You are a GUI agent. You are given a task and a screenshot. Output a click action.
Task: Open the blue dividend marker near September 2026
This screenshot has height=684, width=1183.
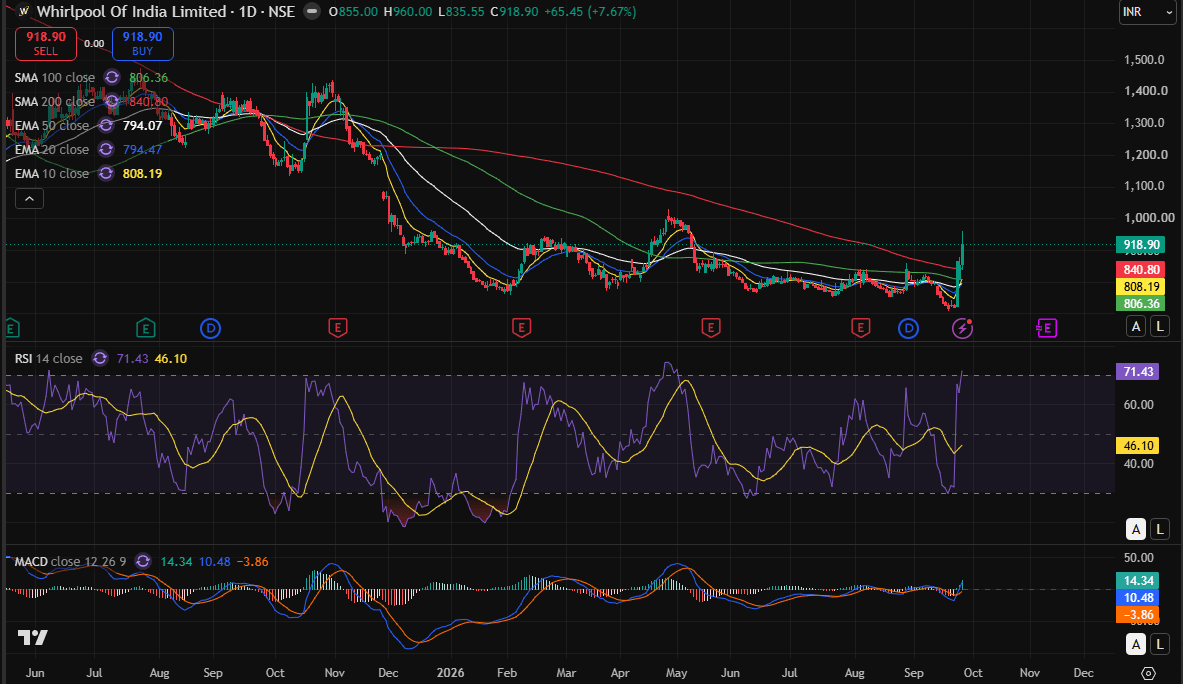[908, 328]
